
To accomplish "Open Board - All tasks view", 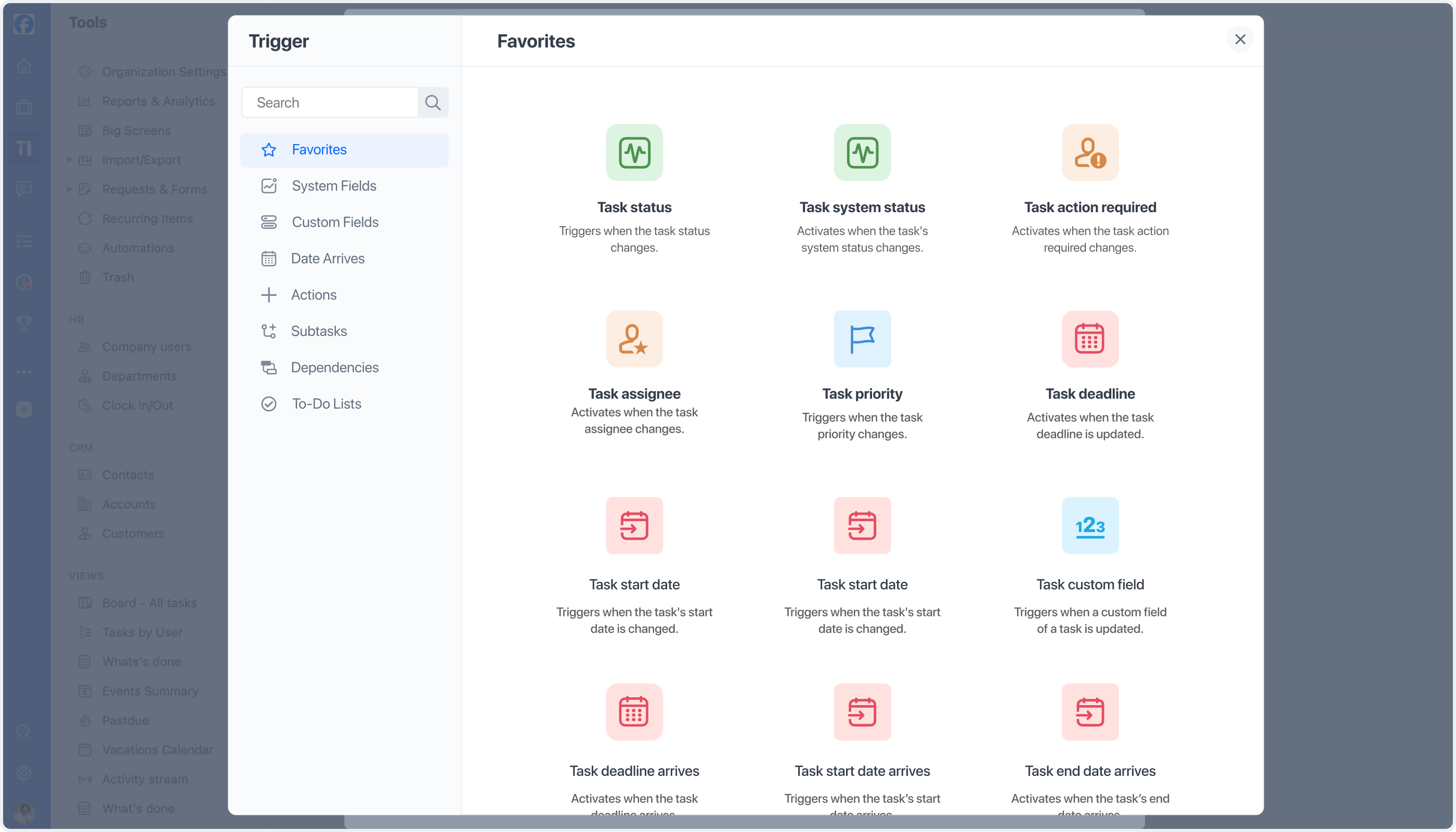I will pos(138,603).
